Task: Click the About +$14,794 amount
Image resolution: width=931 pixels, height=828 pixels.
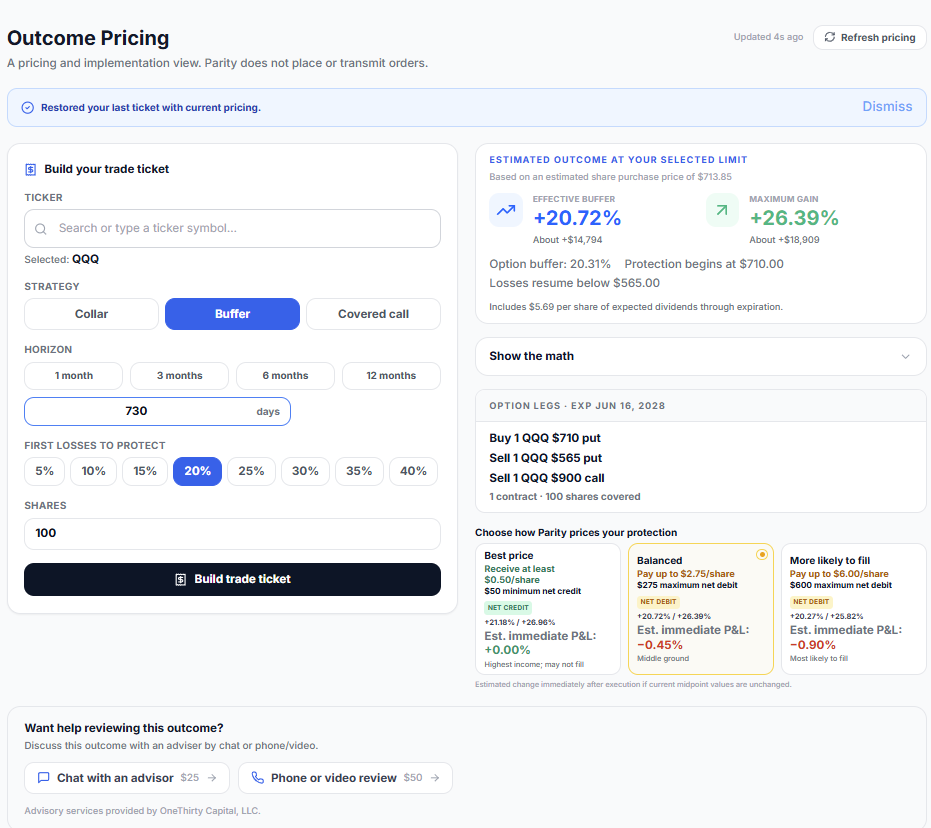Action: (568, 240)
